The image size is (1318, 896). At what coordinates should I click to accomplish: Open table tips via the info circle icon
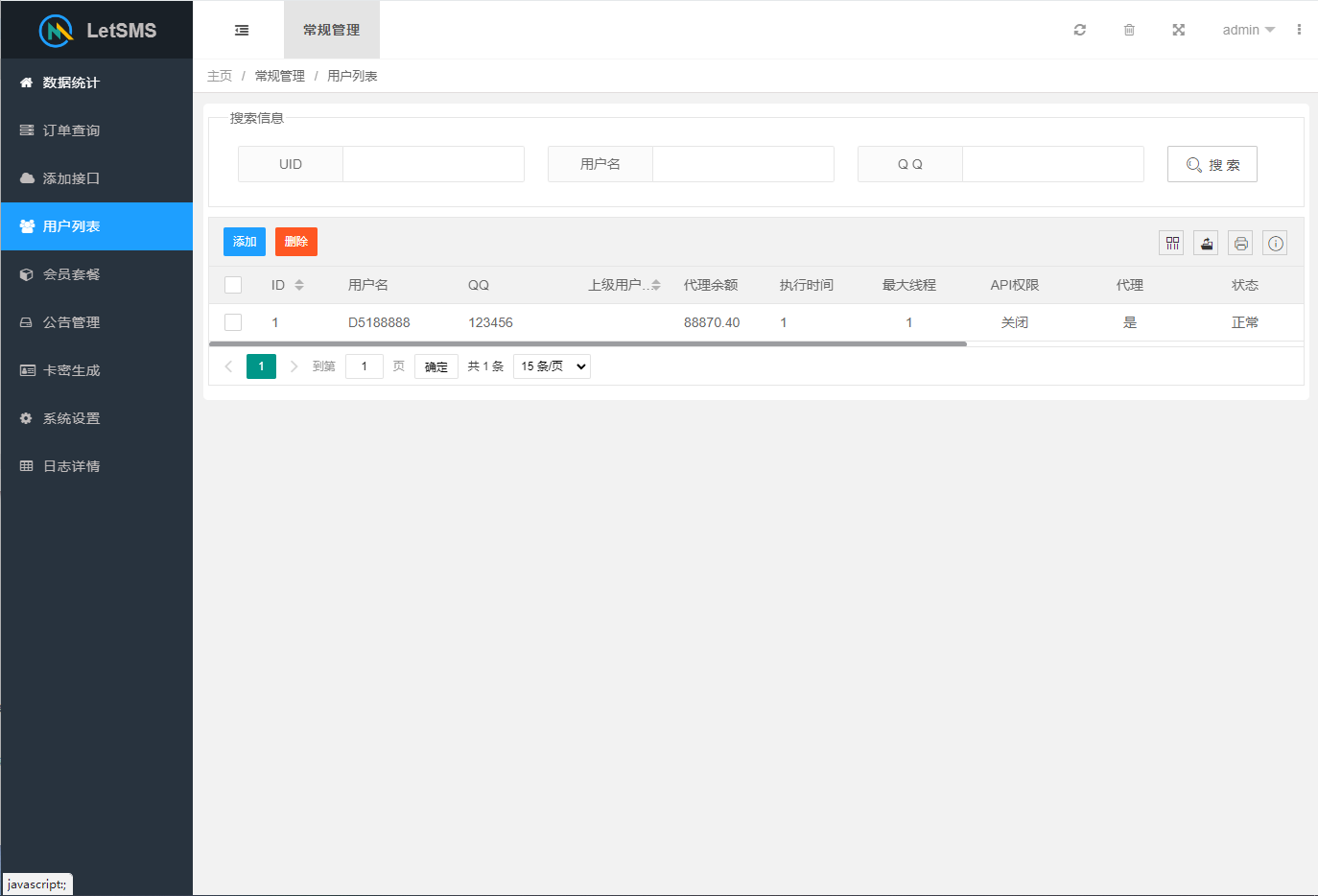pos(1275,243)
